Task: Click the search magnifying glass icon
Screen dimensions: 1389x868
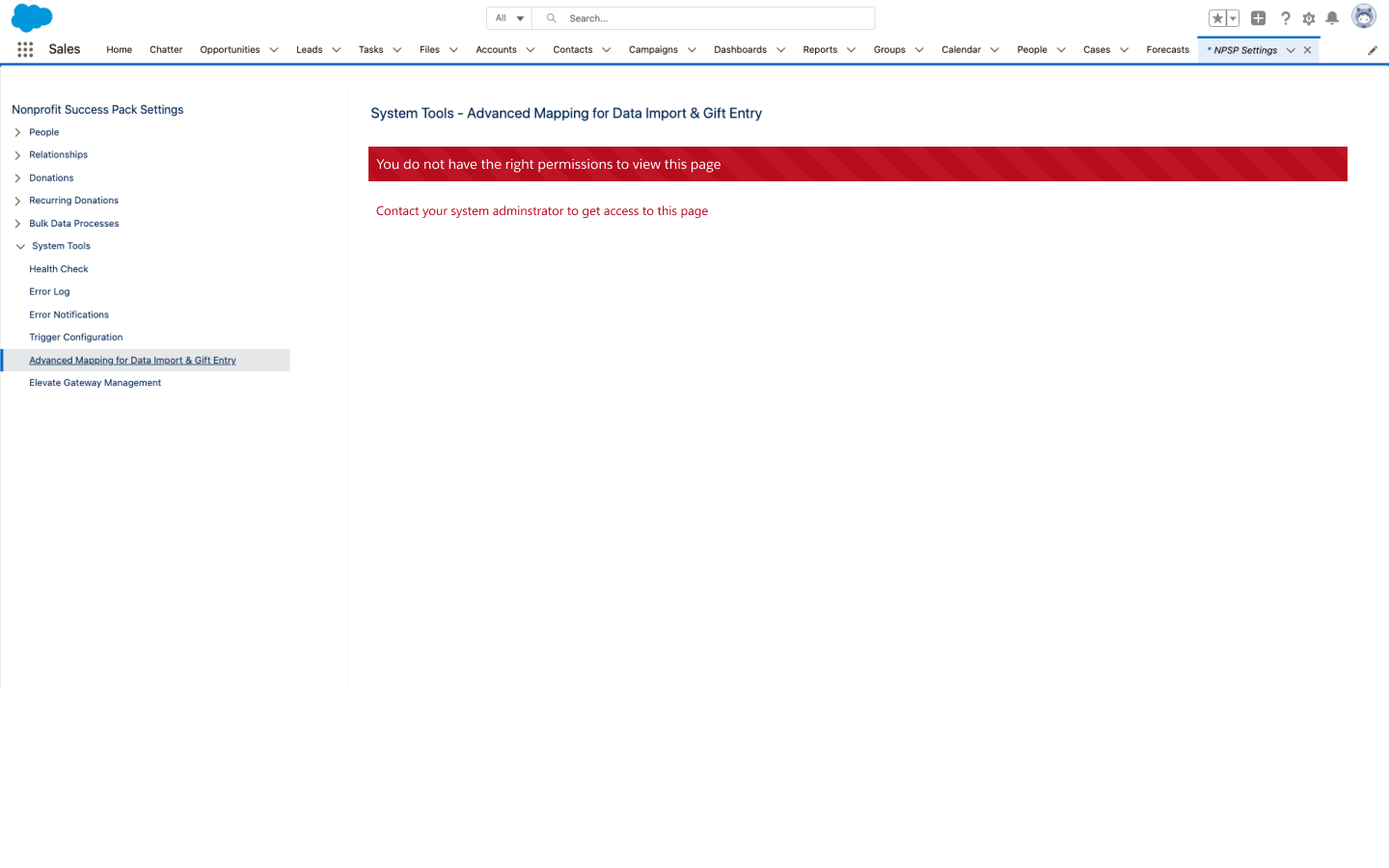Action: pos(551,17)
